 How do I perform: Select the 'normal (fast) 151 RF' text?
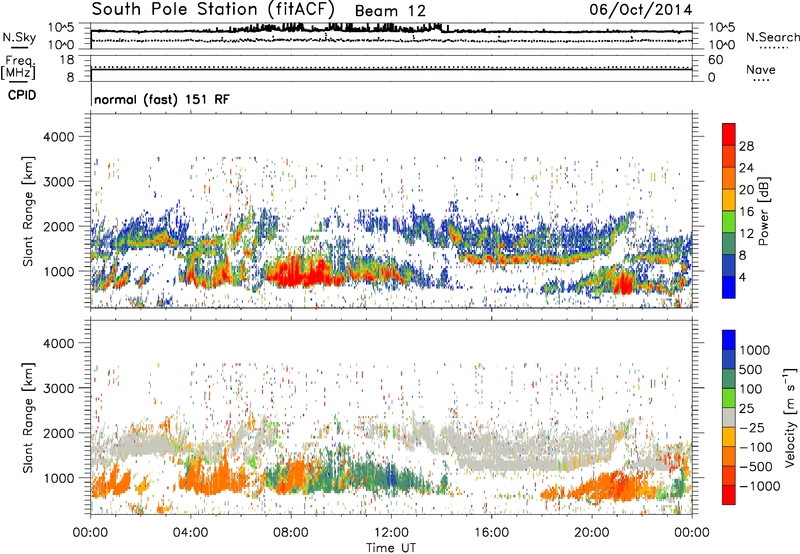tap(162, 99)
